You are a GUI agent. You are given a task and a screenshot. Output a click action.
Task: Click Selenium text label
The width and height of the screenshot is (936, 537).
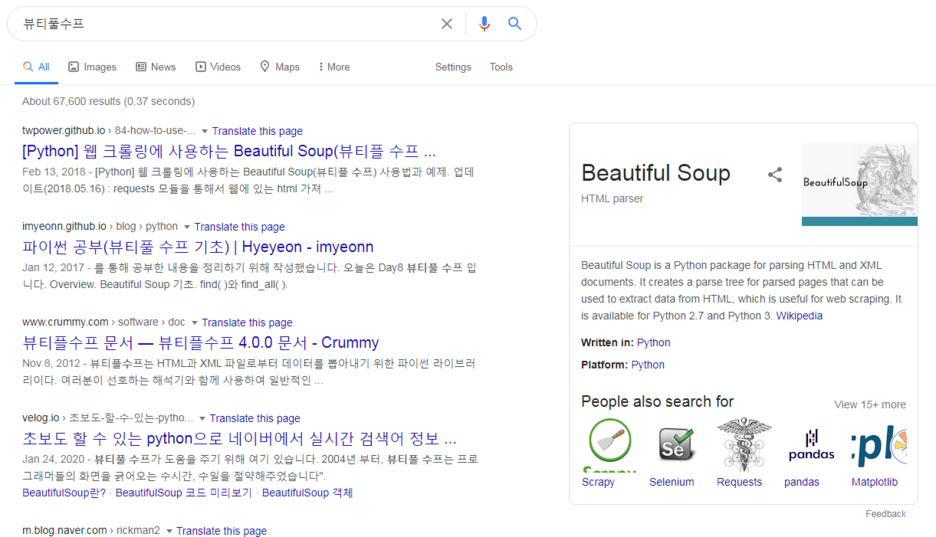[x=672, y=482]
